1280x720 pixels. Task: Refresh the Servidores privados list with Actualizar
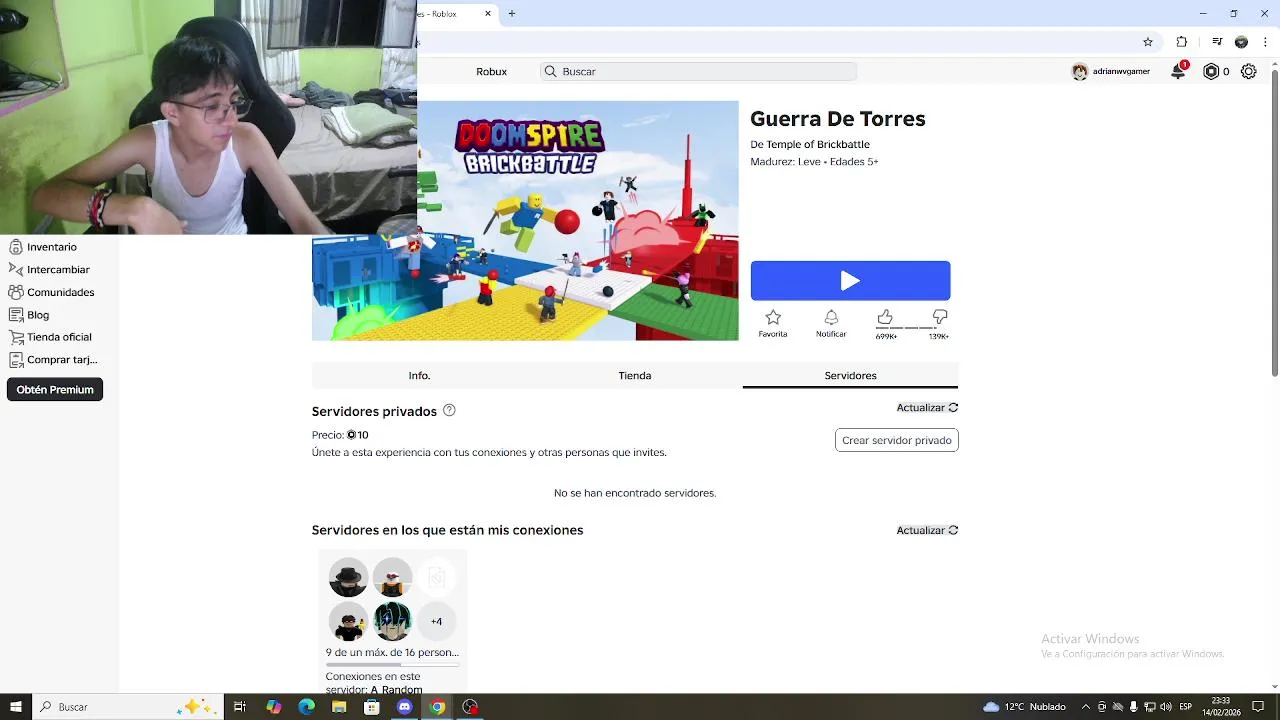point(927,408)
